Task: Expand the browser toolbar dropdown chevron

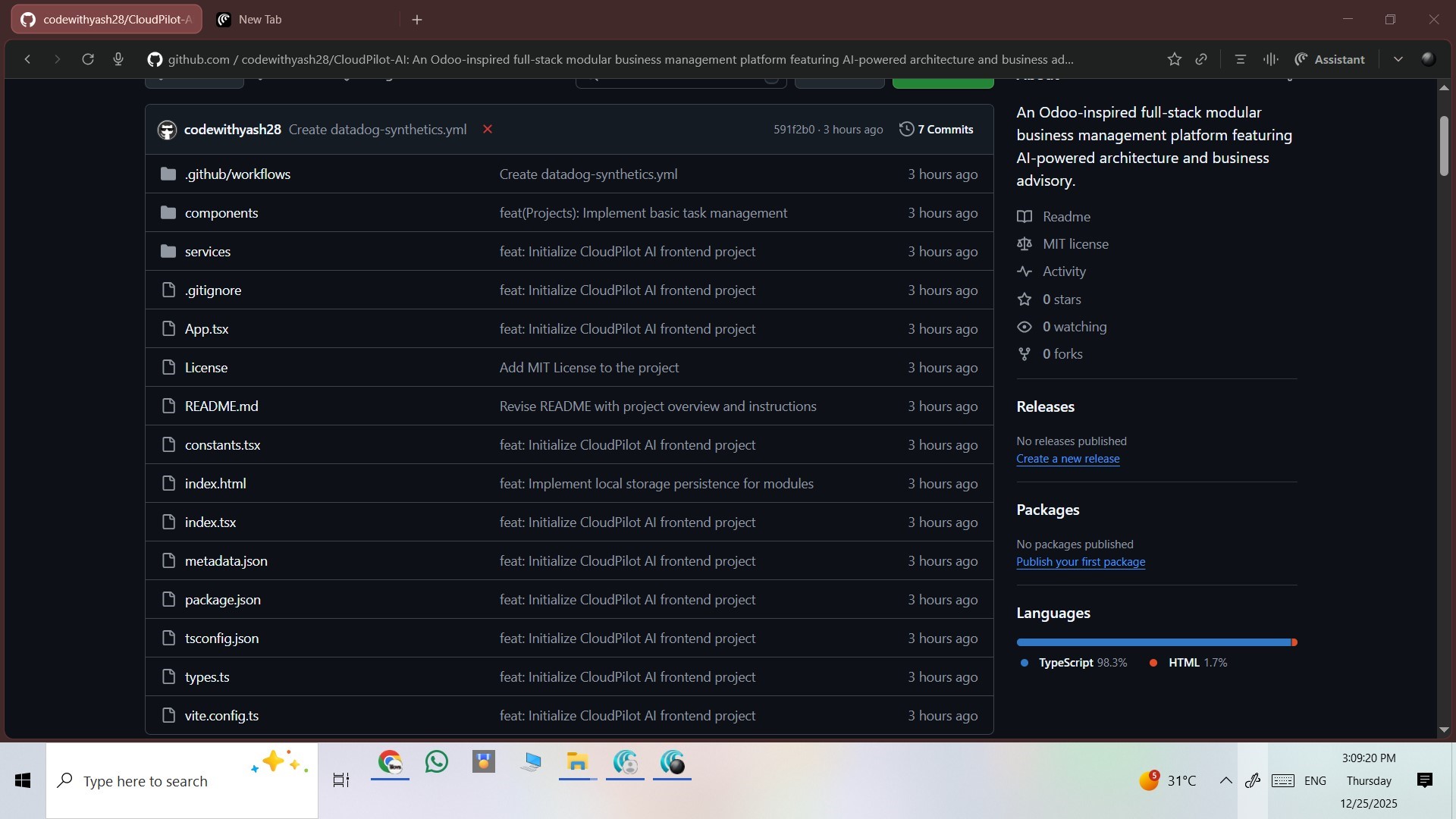Action: tap(1398, 59)
